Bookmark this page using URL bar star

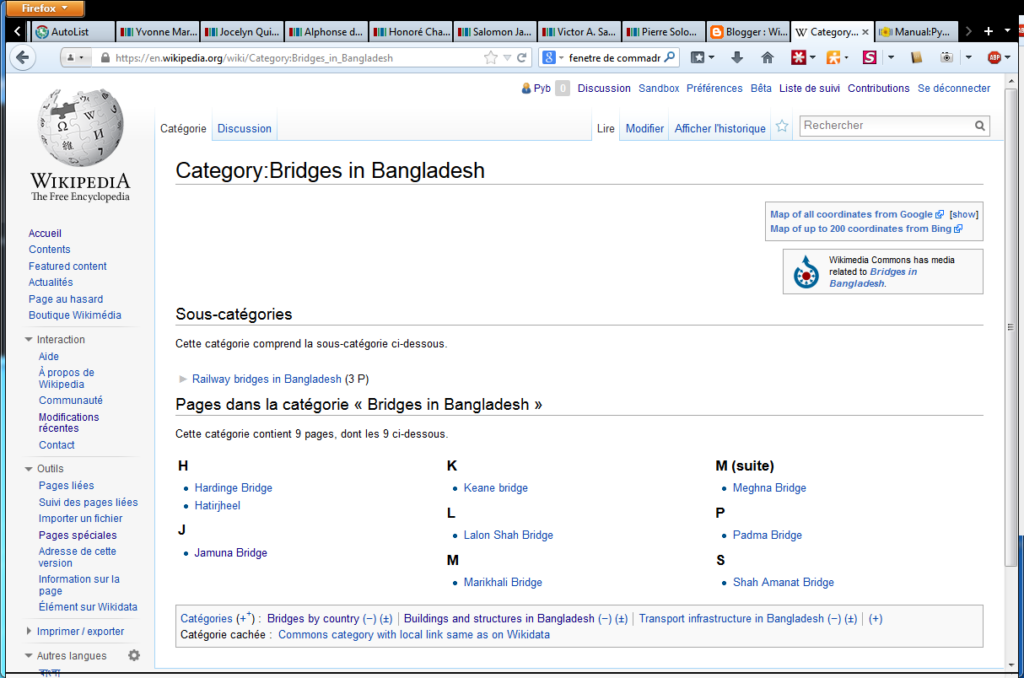pos(490,58)
